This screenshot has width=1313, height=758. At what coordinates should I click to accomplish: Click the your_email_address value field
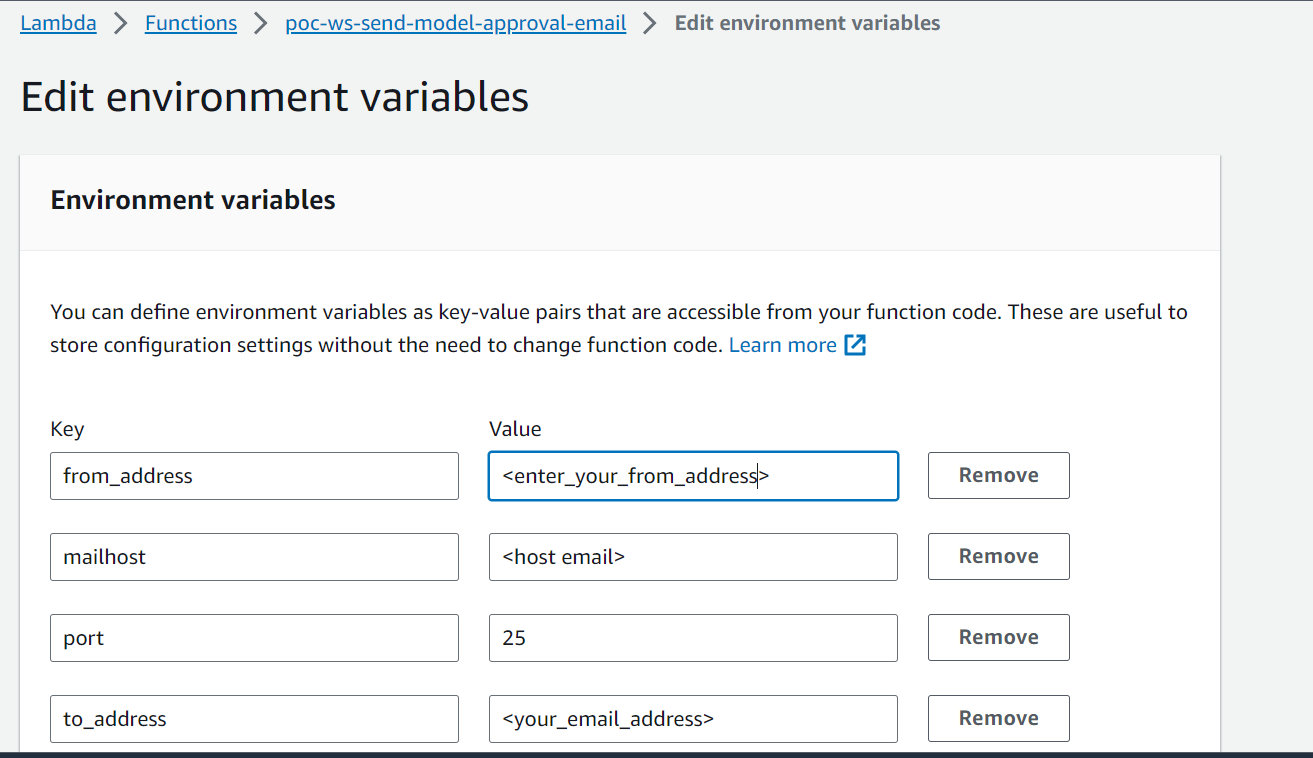[693, 718]
